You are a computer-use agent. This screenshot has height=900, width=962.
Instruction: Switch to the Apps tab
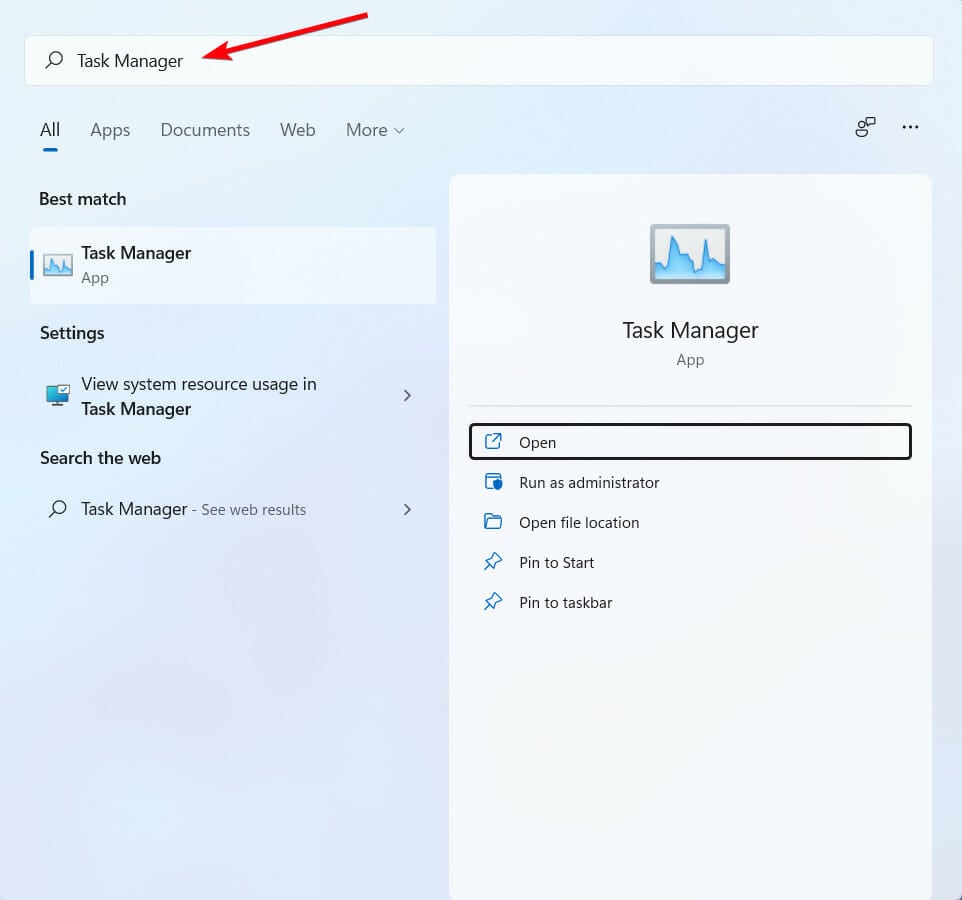tap(110, 130)
